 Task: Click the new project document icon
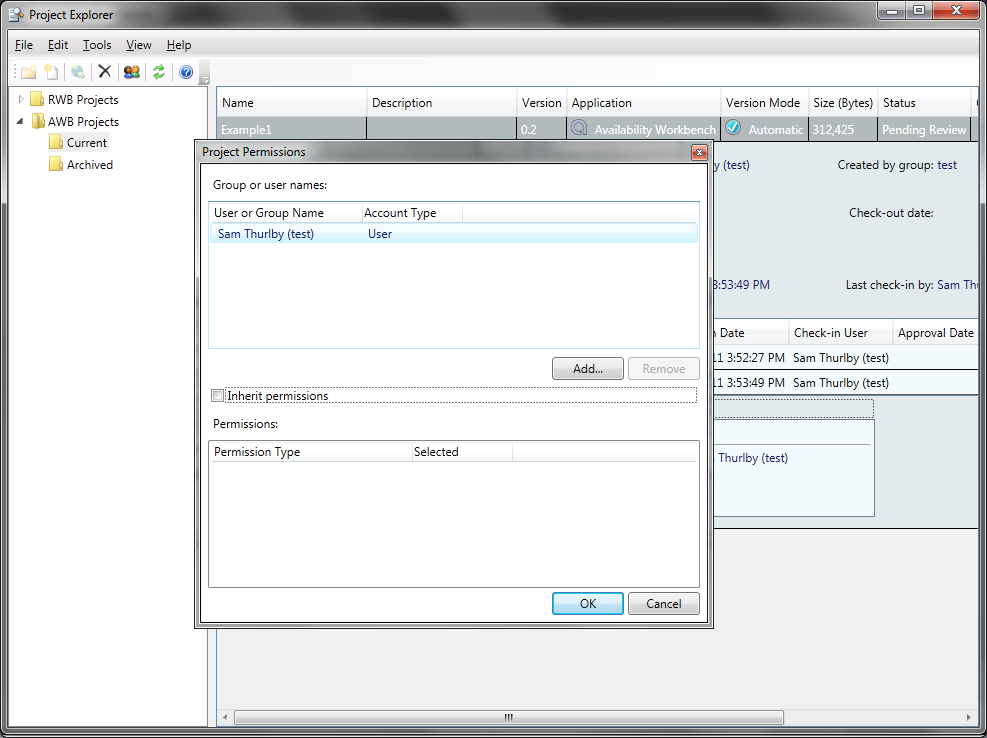pos(51,72)
